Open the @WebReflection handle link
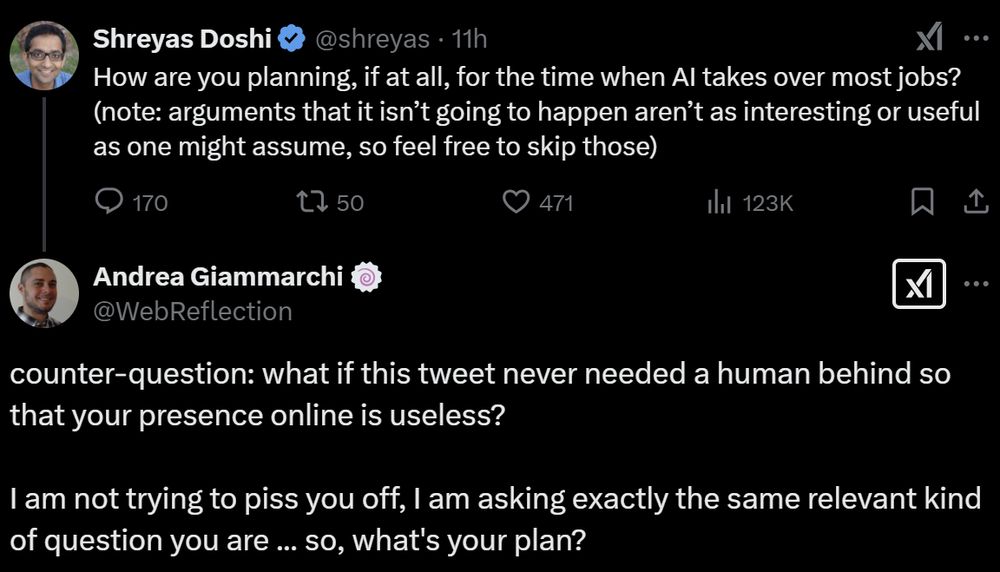The image size is (1000, 572). [x=192, y=311]
